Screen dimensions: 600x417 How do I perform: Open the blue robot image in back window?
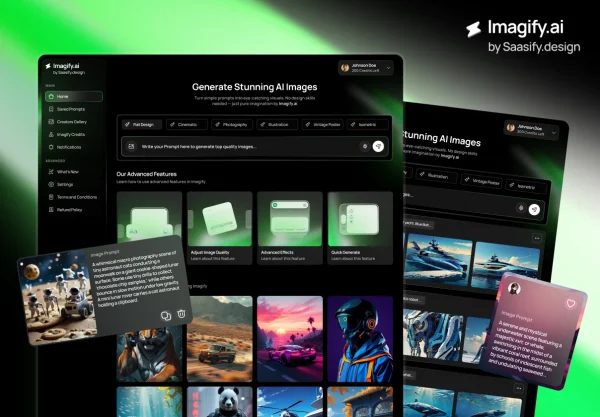432,334
